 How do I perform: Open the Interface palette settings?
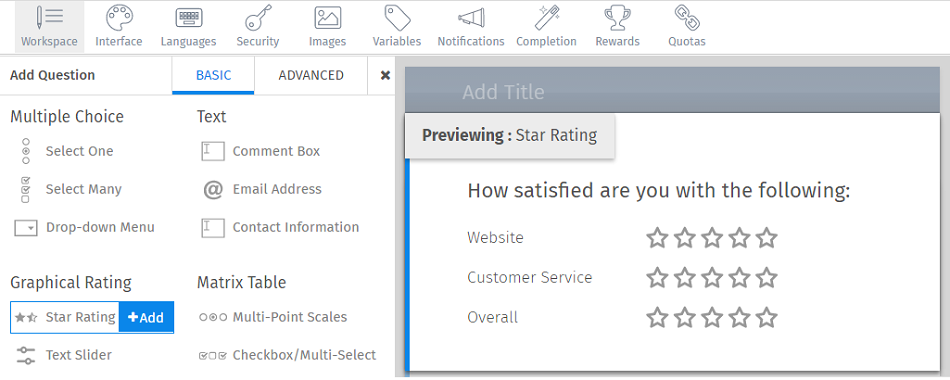[119, 27]
